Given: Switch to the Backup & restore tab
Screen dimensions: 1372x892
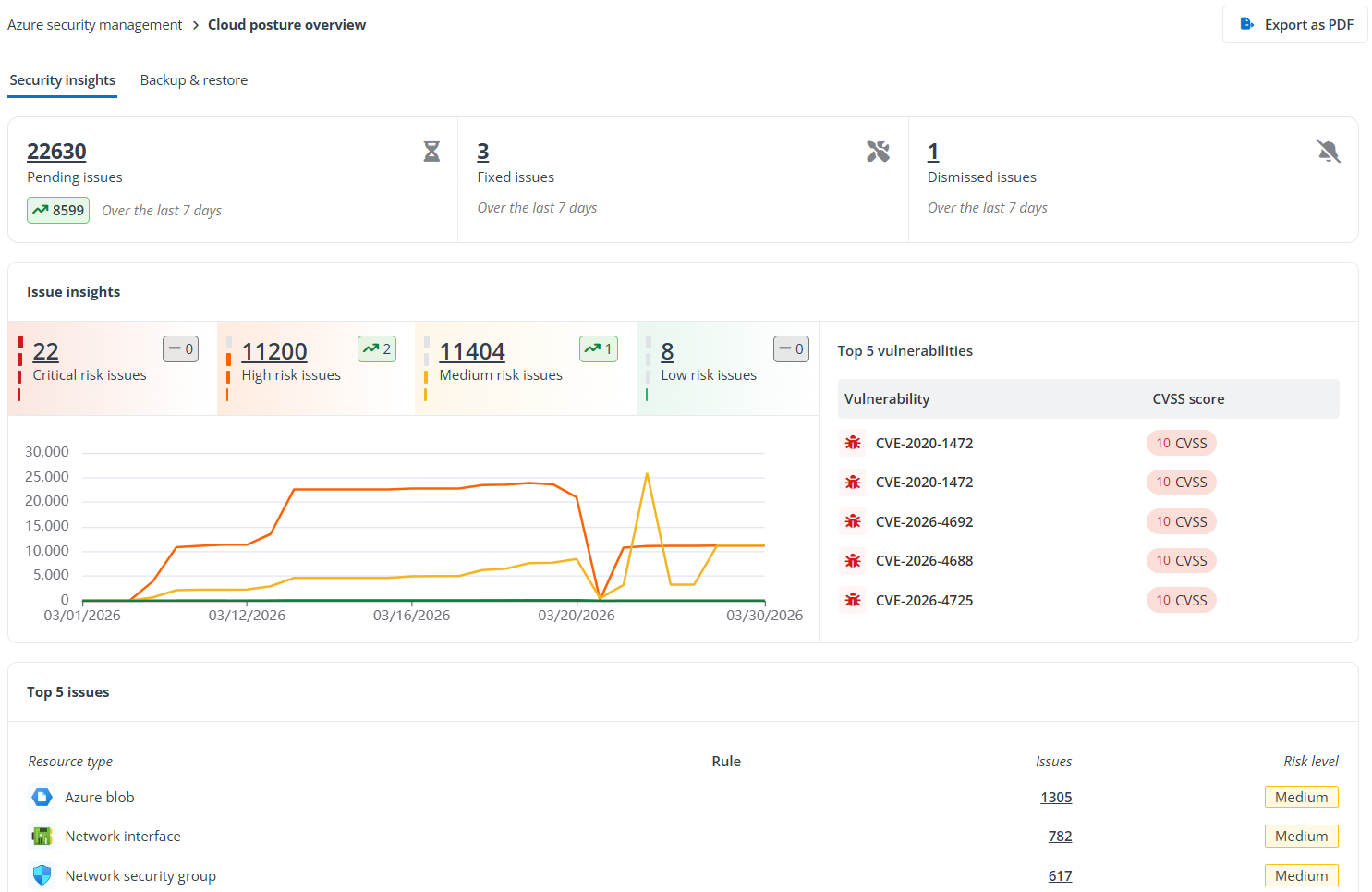Looking at the screenshot, I should click(x=194, y=80).
